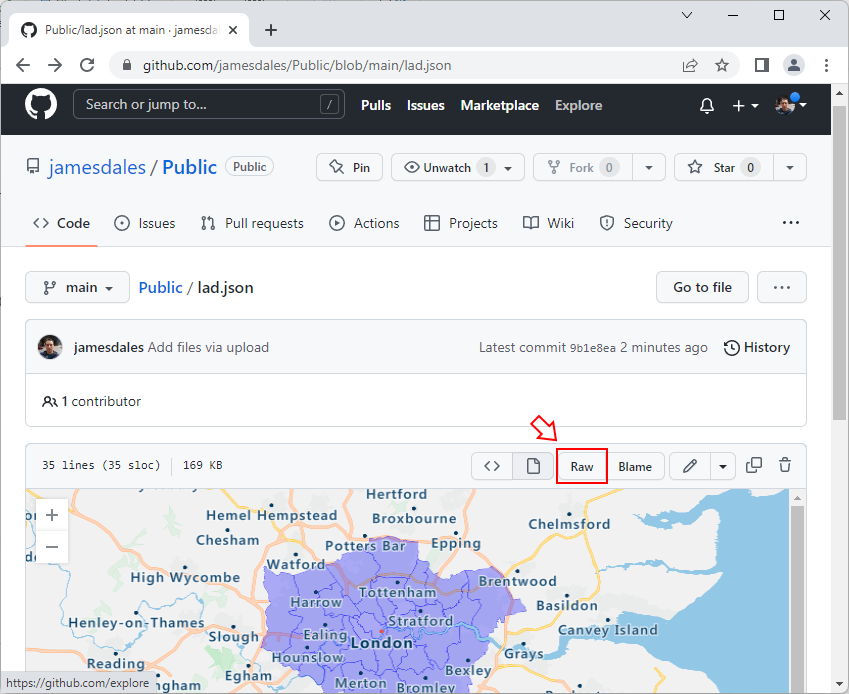The width and height of the screenshot is (849, 694).
Task: Fork the repository
Action: pos(583,167)
